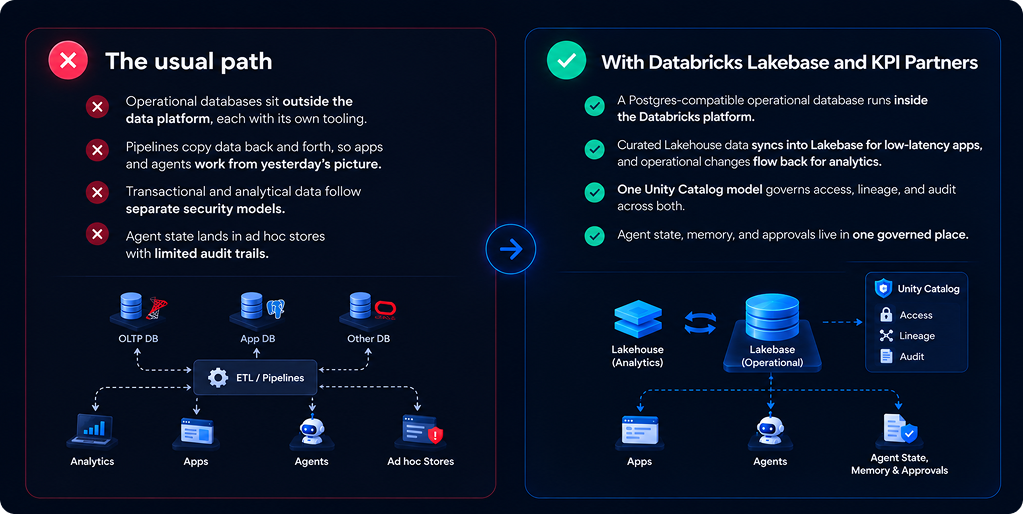Viewport: 1023px width, 514px height.
Task: Click the large green checkmark beside With Databricks Lakebase
Action: [x=566, y=61]
